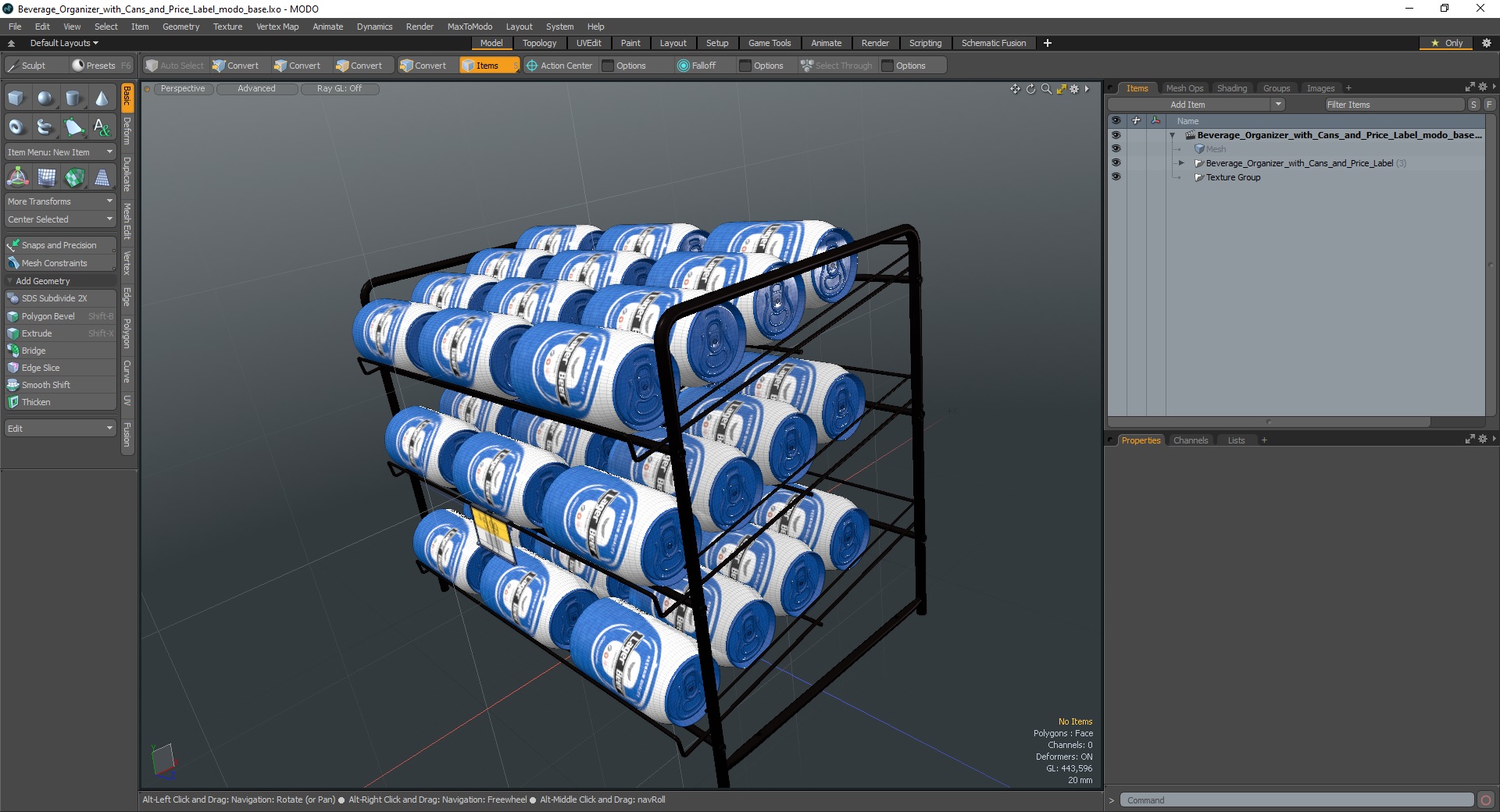This screenshot has width=1500, height=812.
Task: Open More Transforms dropdown
Action: click(x=60, y=201)
